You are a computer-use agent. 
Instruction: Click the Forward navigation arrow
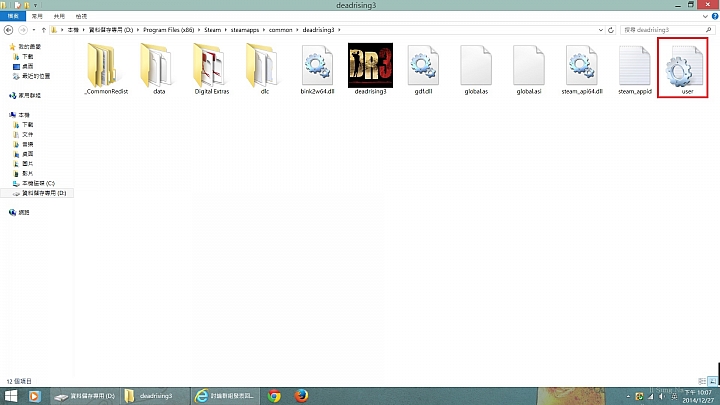tap(22, 30)
